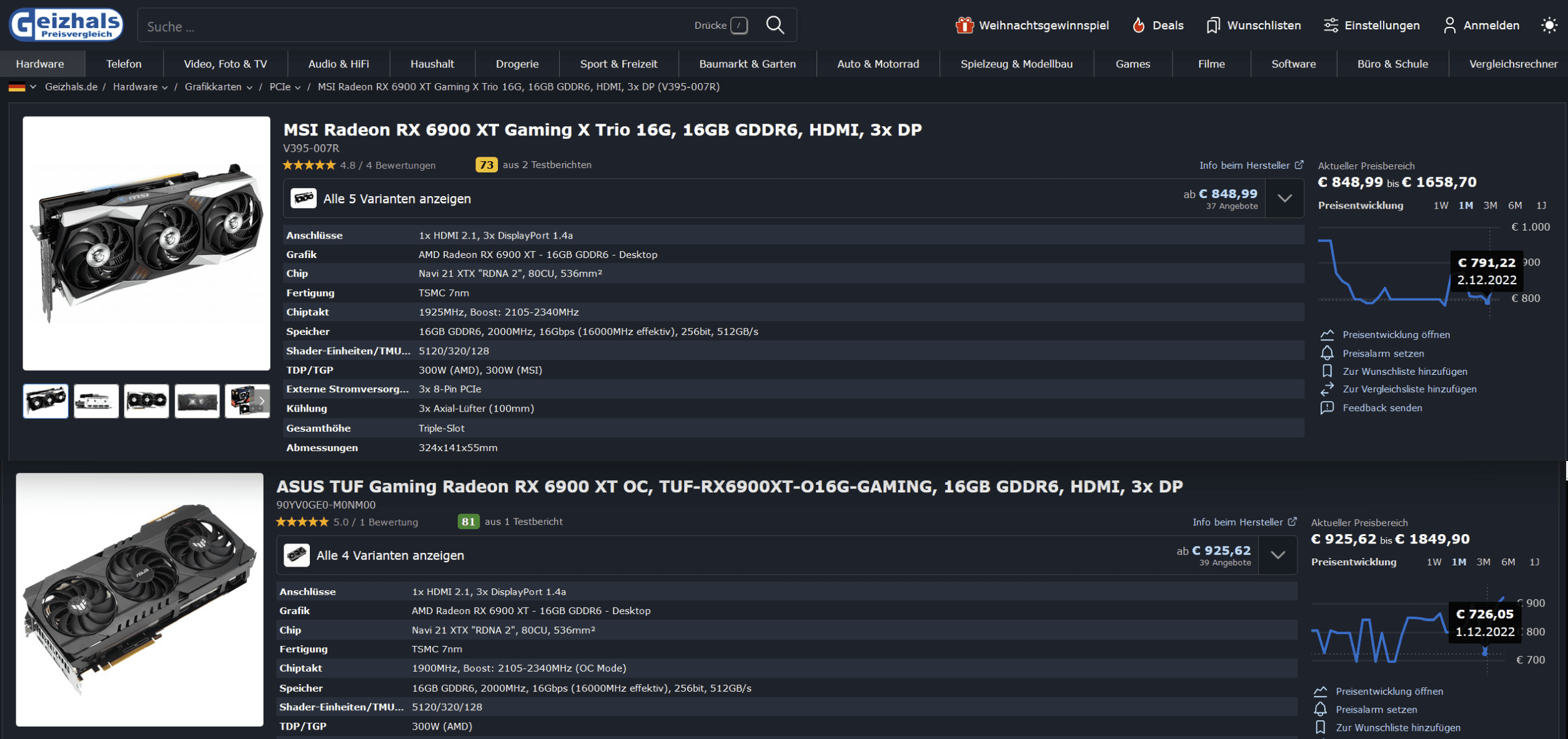Set price alarm for MSI card
The image size is (1568, 739).
pos(1382,353)
